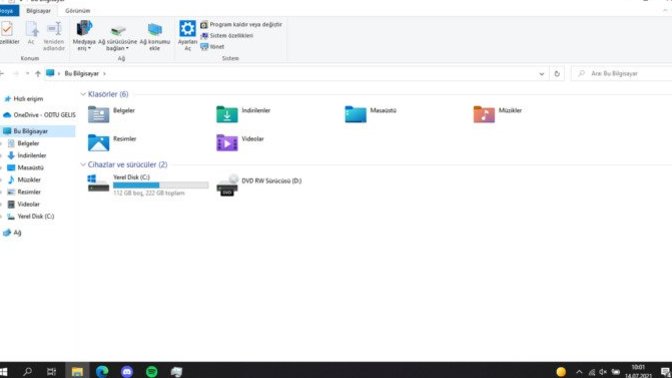Screen dimensions: 672x378
Task: Collapse the Klasörler (6) group
Action: 83,94
